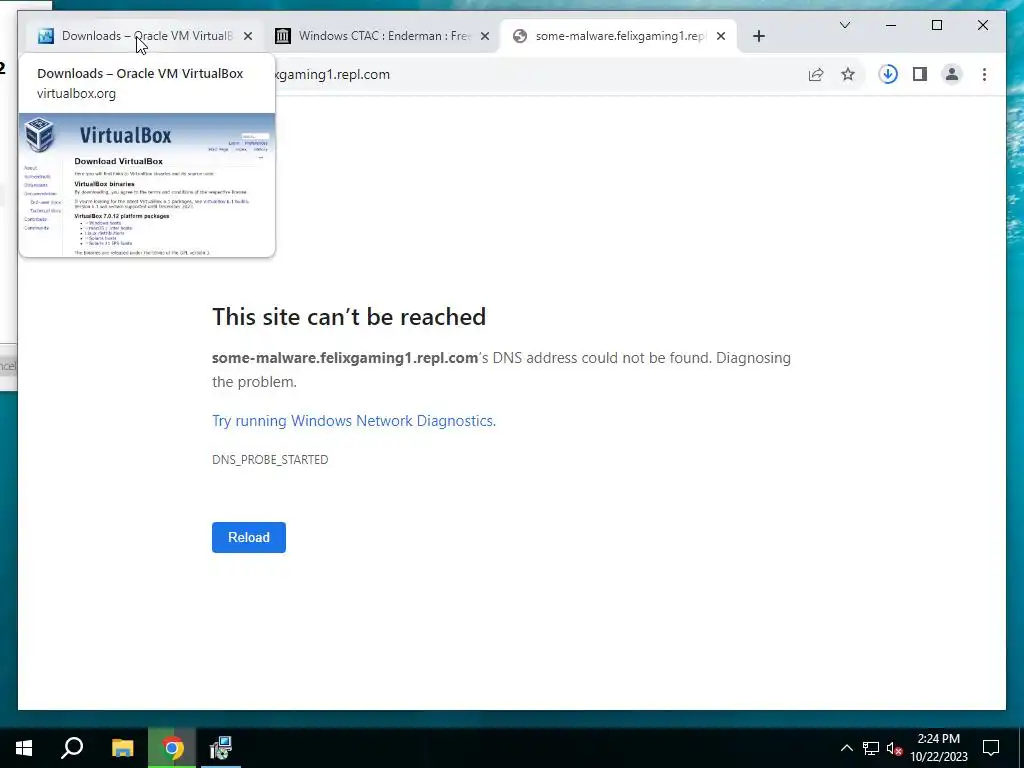
Task: Open the Chrome downloads icon
Action: 888,74
